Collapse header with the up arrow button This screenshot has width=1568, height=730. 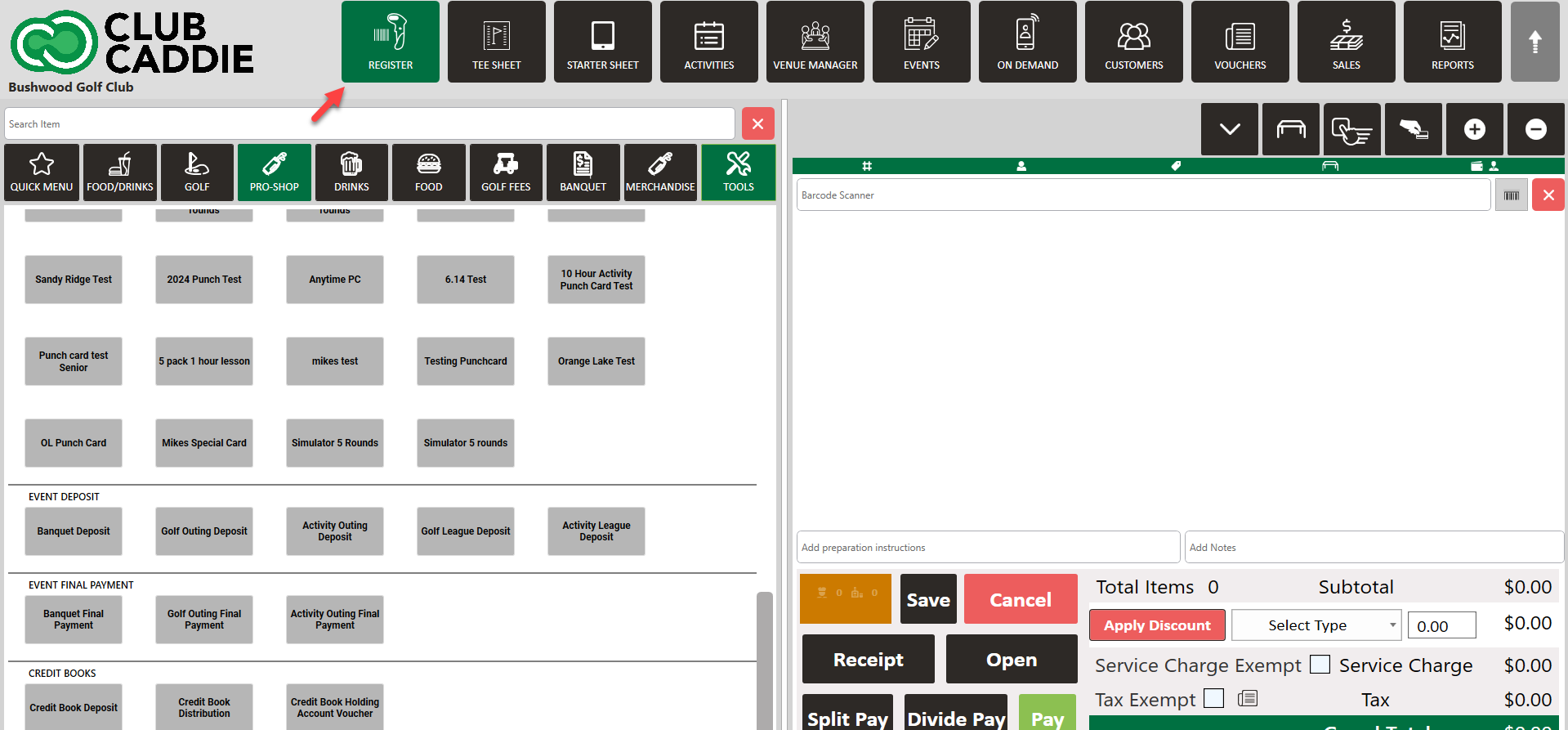click(x=1534, y=42)
